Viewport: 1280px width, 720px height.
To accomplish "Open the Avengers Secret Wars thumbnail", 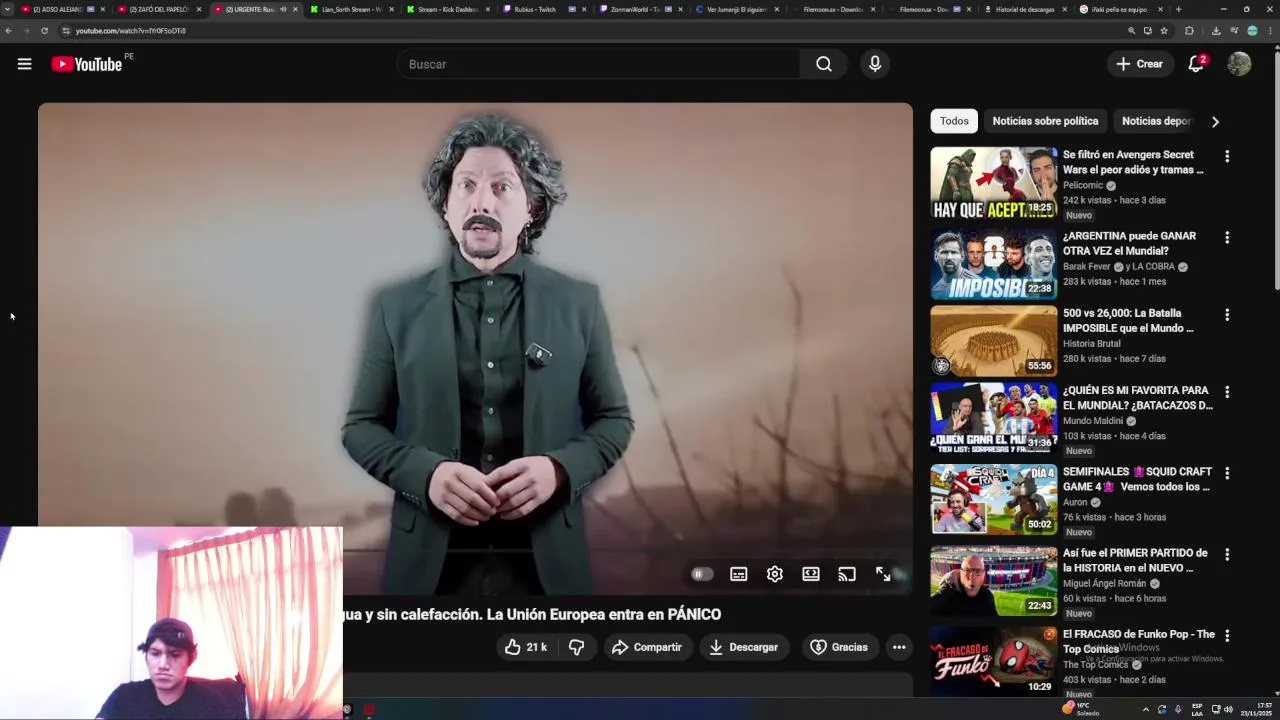I will pos(994,183).
